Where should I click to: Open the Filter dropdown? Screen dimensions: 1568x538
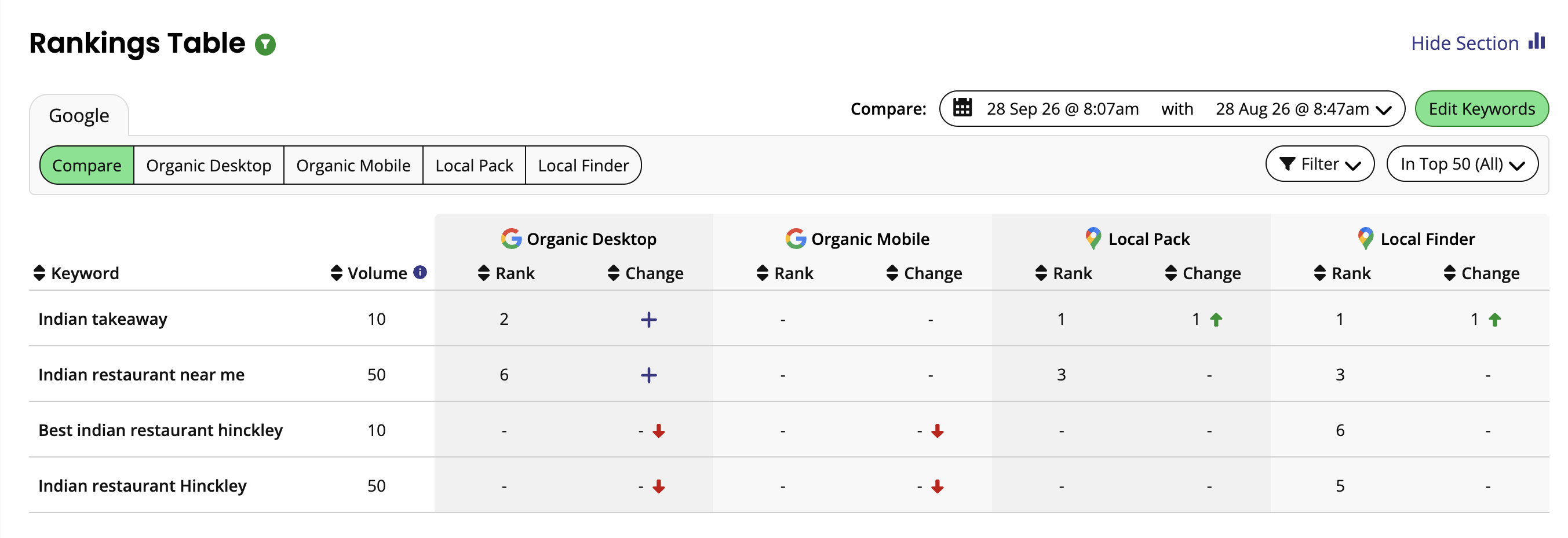[1319, 164]
